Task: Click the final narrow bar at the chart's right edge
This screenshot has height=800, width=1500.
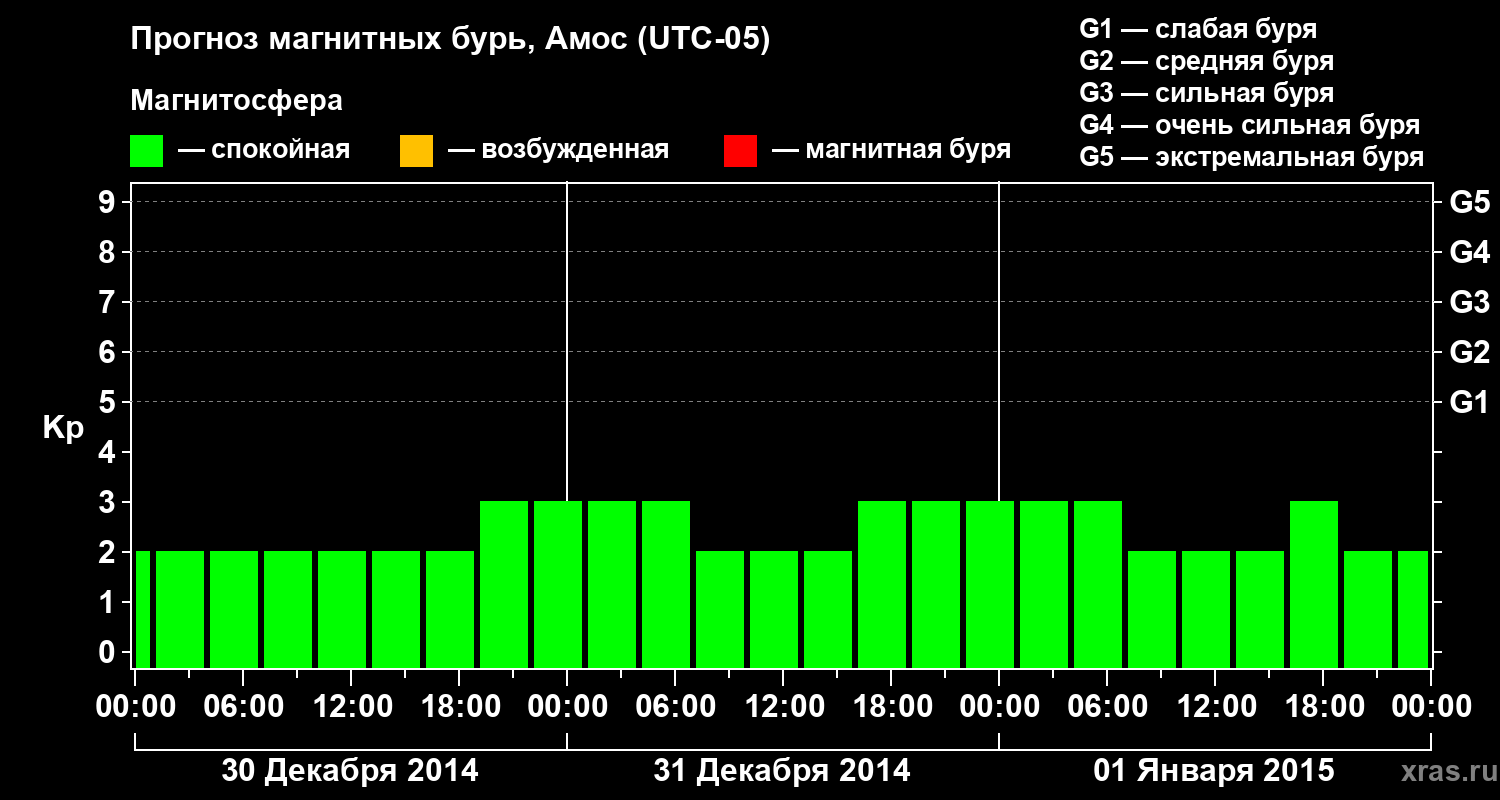Action: [1413, 609]
